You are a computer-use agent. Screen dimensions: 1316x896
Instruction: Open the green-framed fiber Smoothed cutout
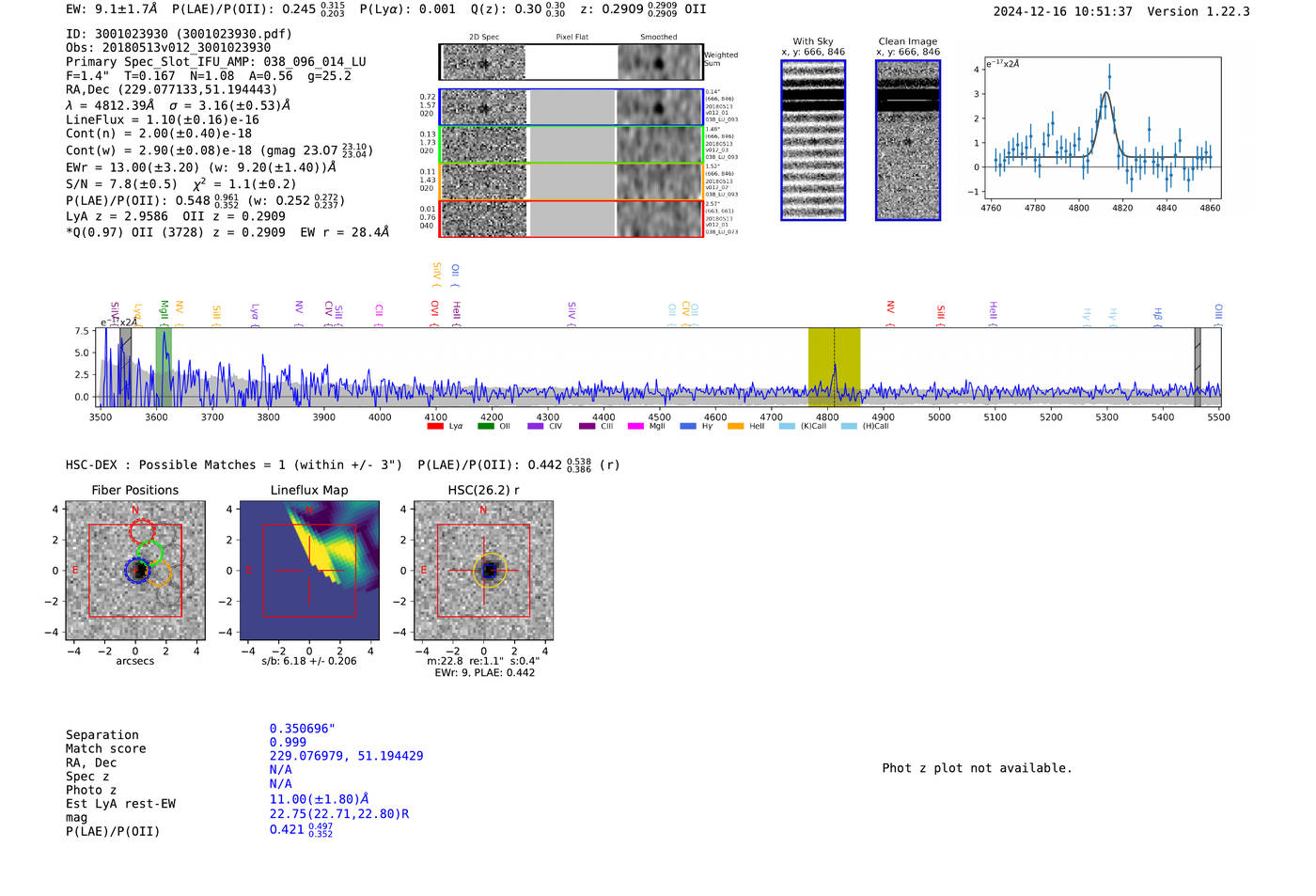[659, 145]
